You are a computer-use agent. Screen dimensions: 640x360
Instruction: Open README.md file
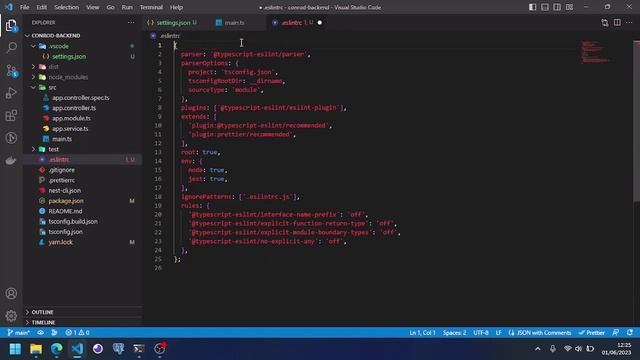click(x=83, y=211)
